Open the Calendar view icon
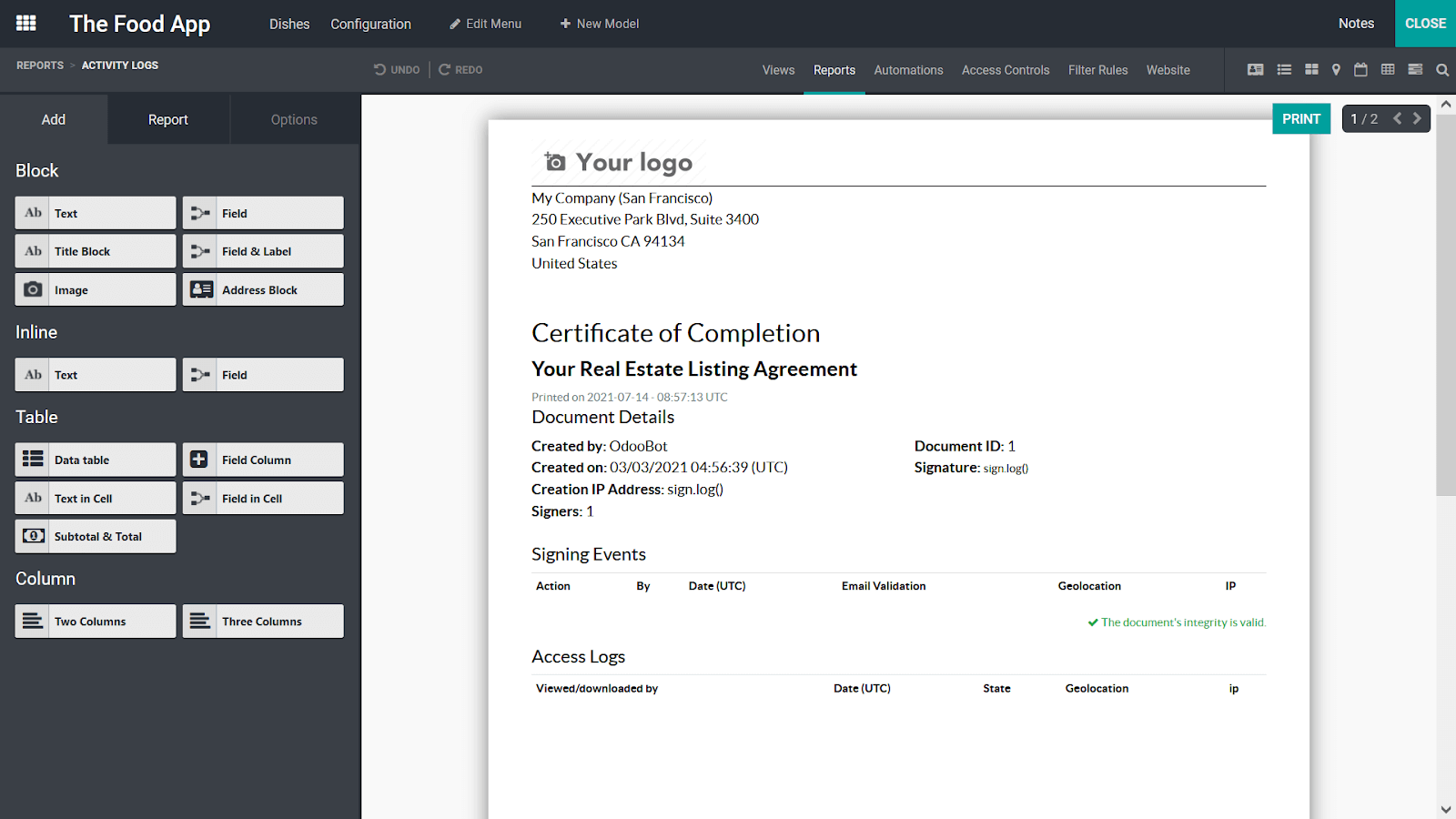 pyautogui.click(x=1360, y=70)
